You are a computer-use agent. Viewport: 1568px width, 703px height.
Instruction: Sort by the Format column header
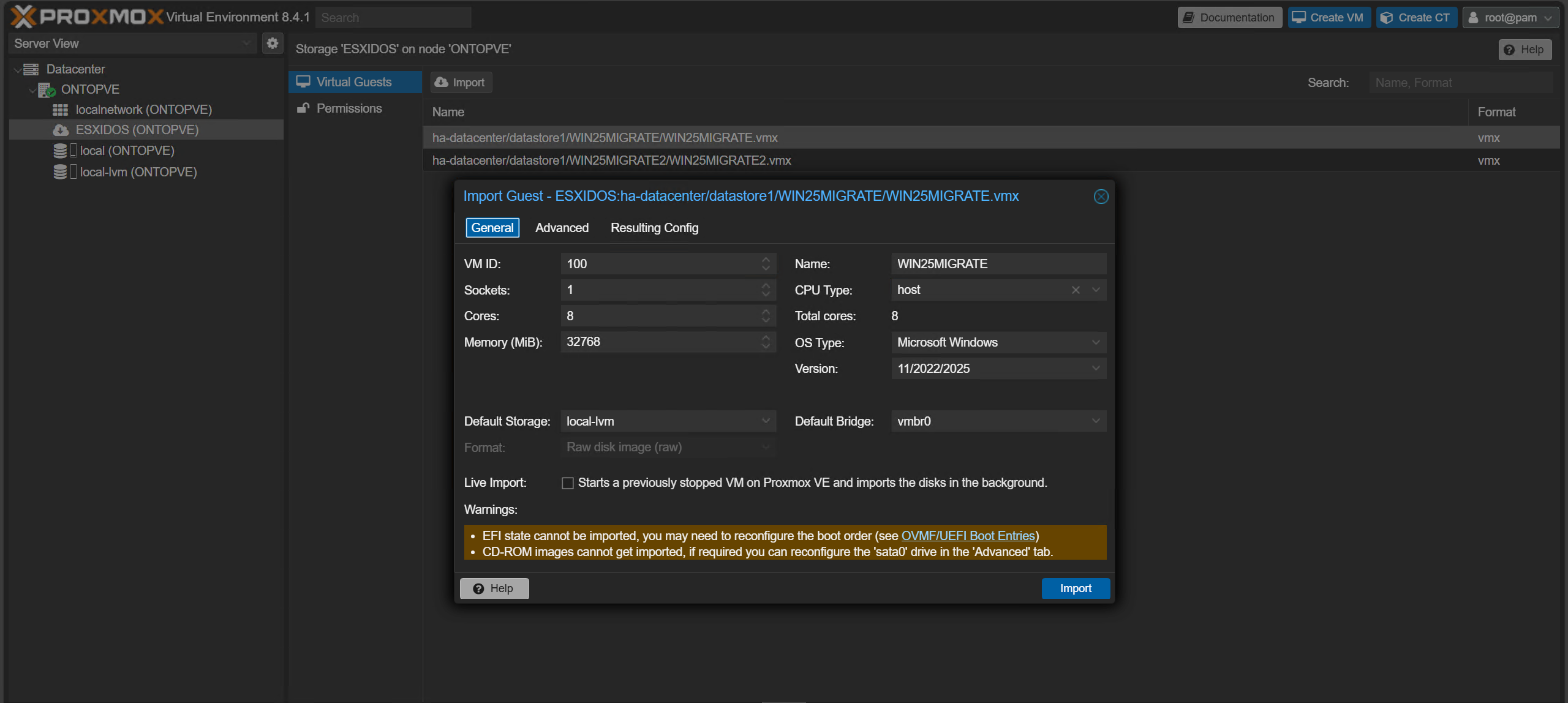1514,112
